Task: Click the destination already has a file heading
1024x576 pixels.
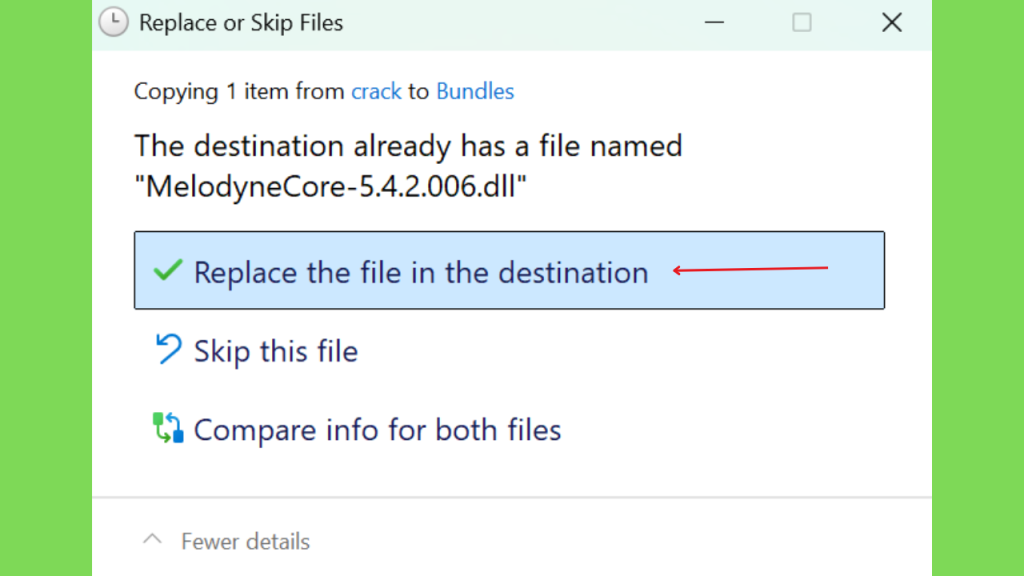Action: [408, 146]
